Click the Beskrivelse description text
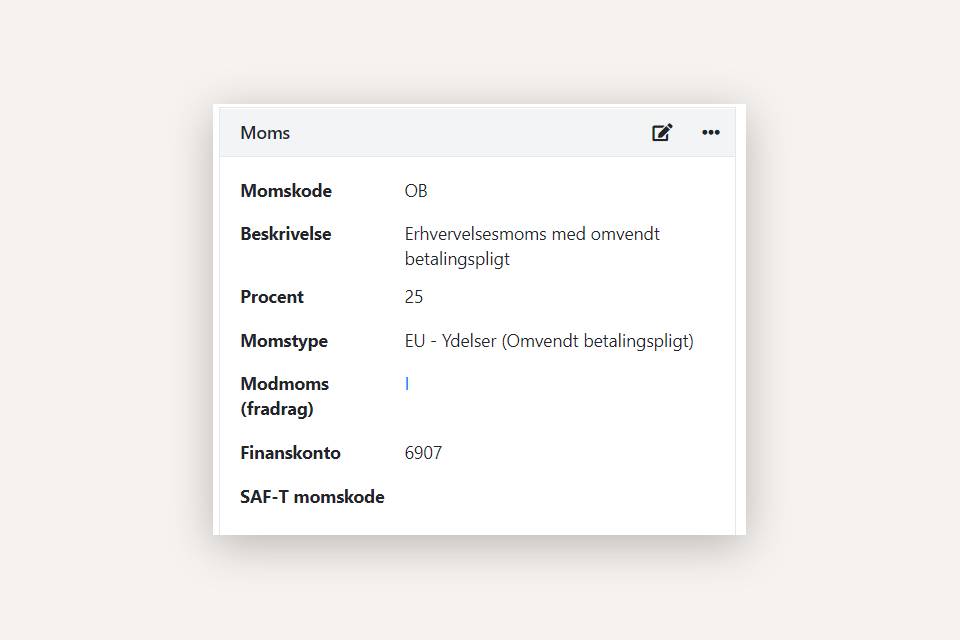 [531, 245]
